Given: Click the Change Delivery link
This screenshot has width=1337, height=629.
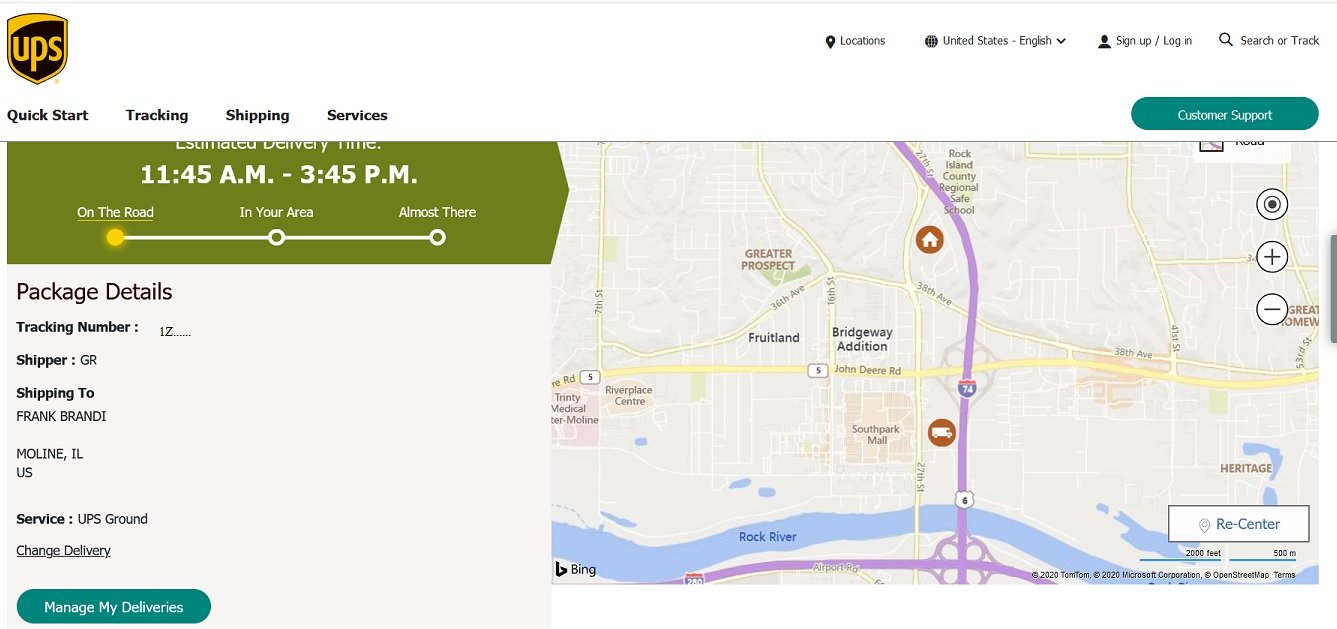Looking at the screenshot, I should (63, 551).
